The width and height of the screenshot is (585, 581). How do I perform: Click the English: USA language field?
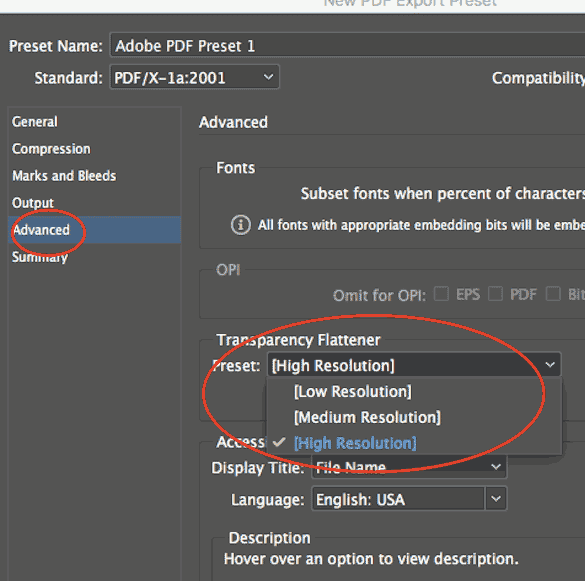[398, 499]
